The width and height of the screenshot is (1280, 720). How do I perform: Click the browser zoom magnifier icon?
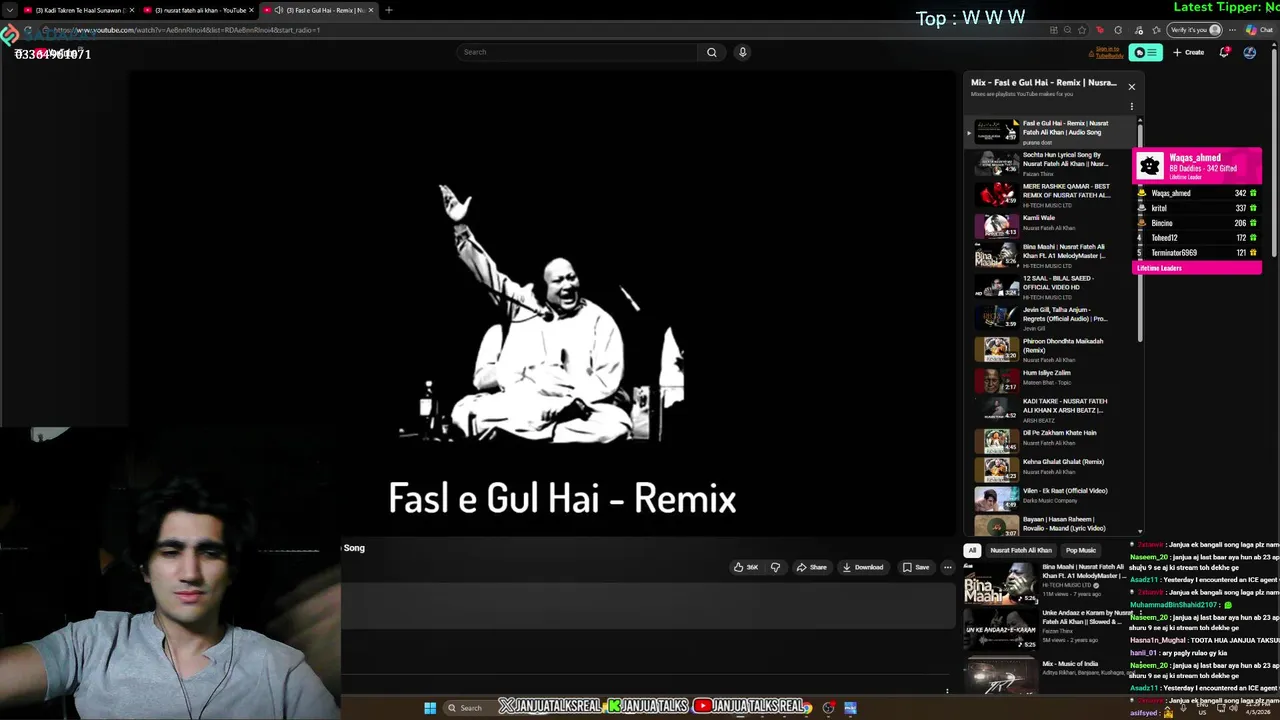1067,30
